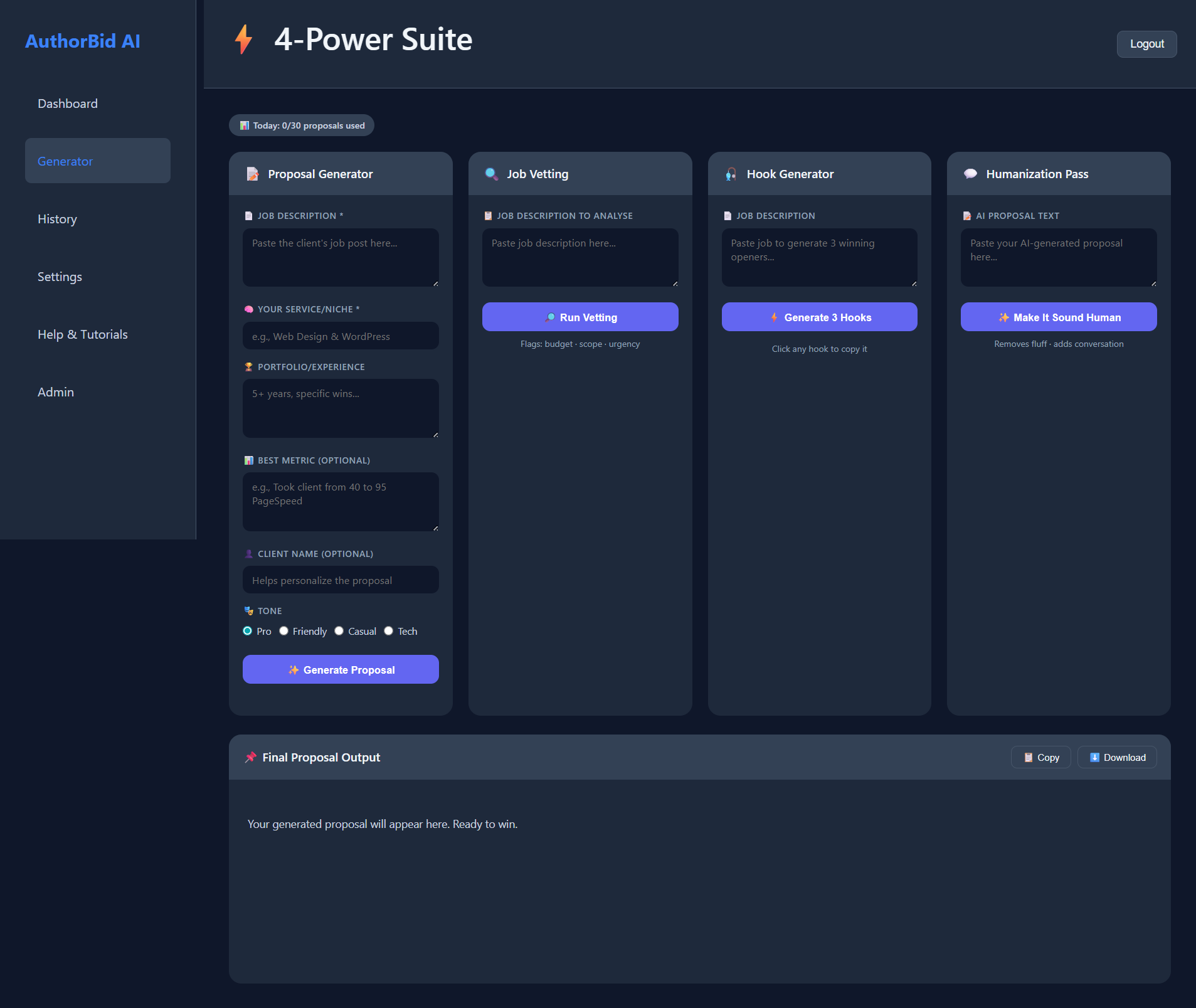Click the Humanization Pass speech bubble icon
Image resolution: width=1196 pixels, height=1008 pixels.
[x=971, y=174]
